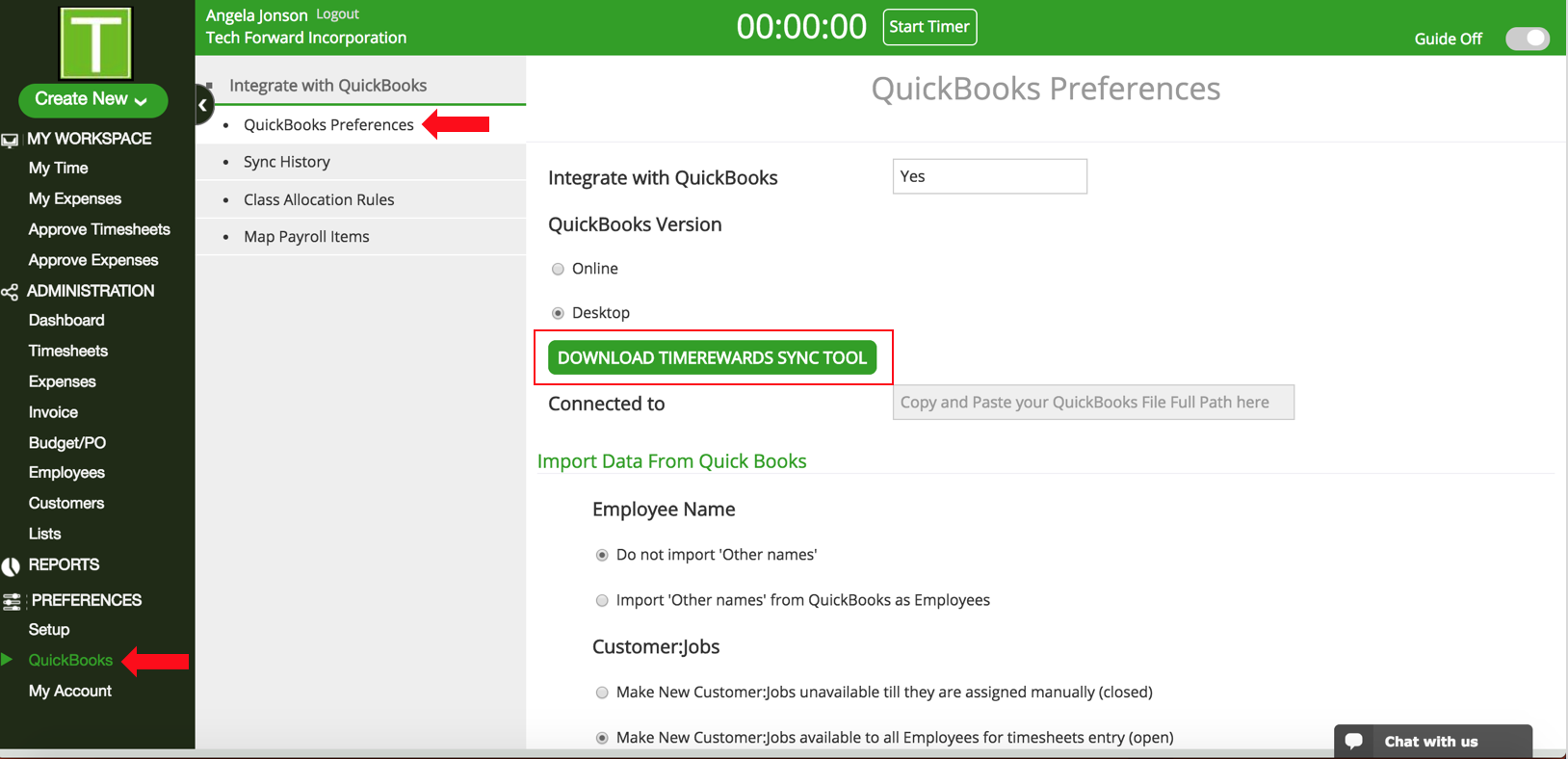Viewport: 1568px width, 759px height.
Task: Click the My Workspace monitor icon
Action: point(11,140)
